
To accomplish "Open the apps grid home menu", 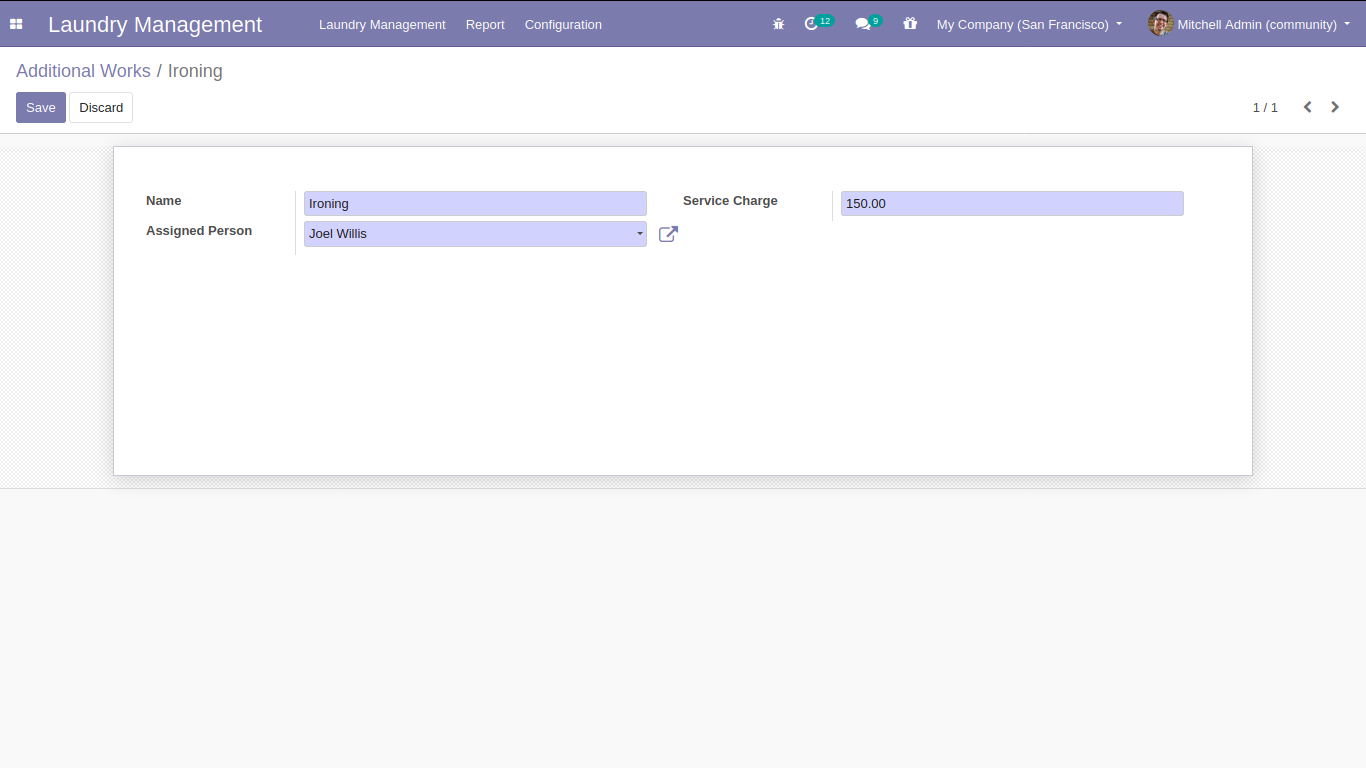I will coord(16,24).
